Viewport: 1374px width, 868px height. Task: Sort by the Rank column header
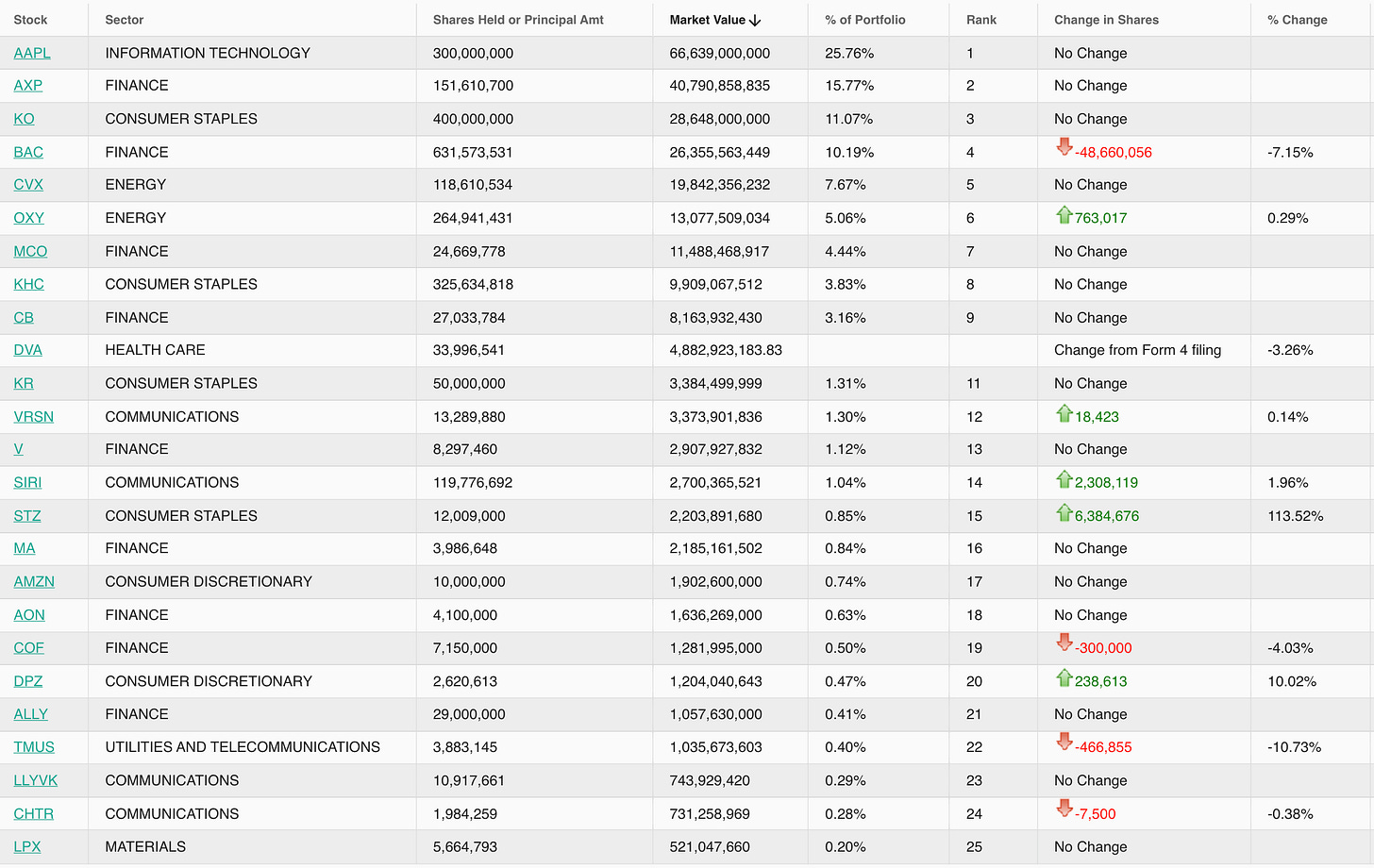[x=981, y=20]
